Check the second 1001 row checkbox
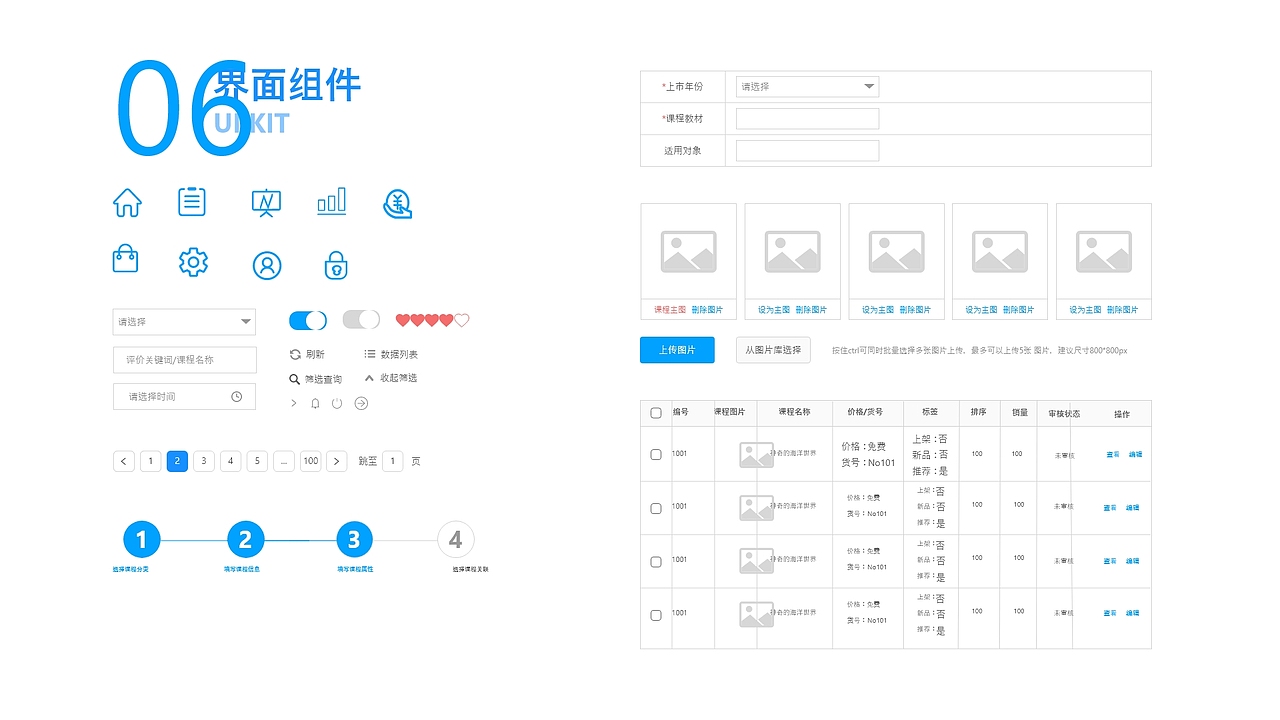 (656, 508)
